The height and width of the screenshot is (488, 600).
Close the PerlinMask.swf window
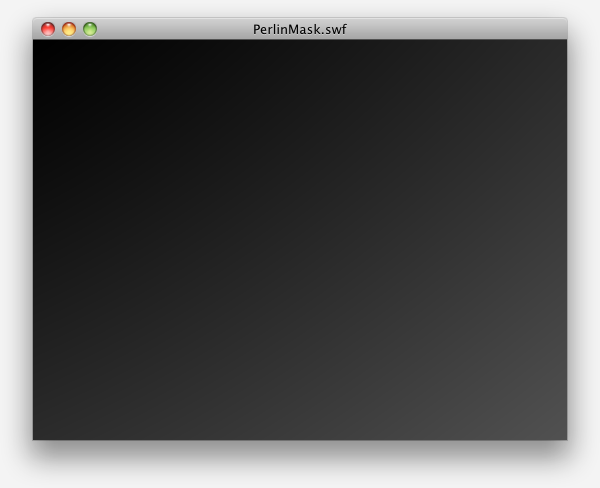[48, 29]
